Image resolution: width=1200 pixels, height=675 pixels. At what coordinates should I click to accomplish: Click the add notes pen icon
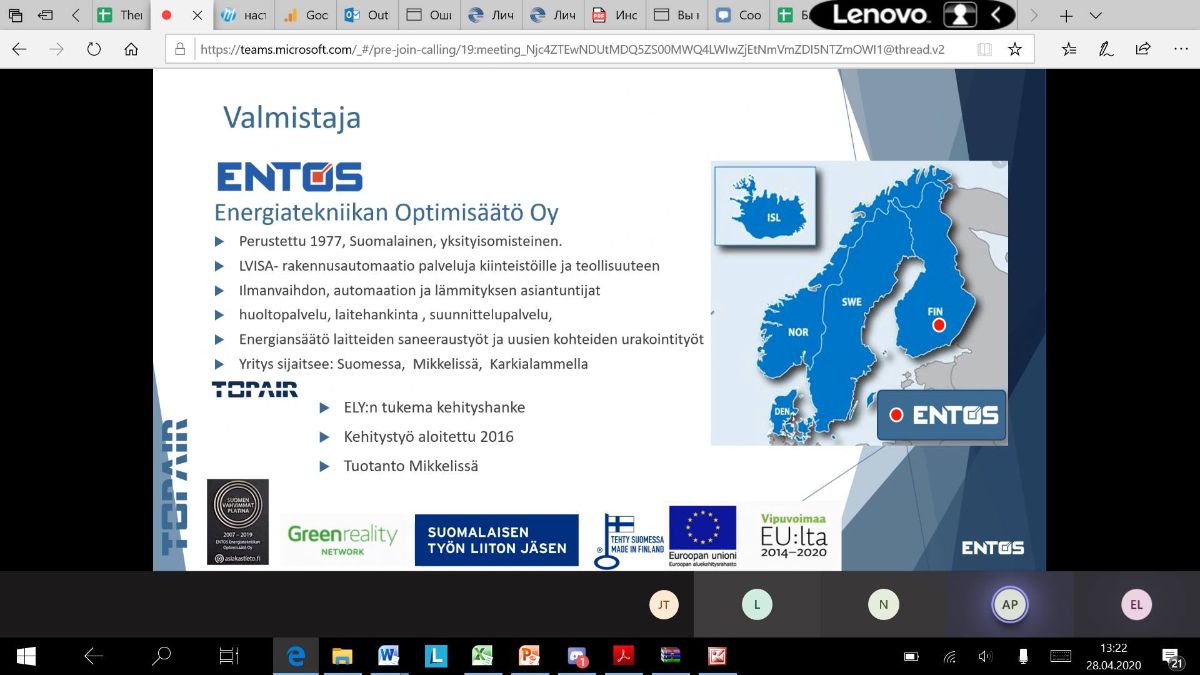[x=1106, y=48]
